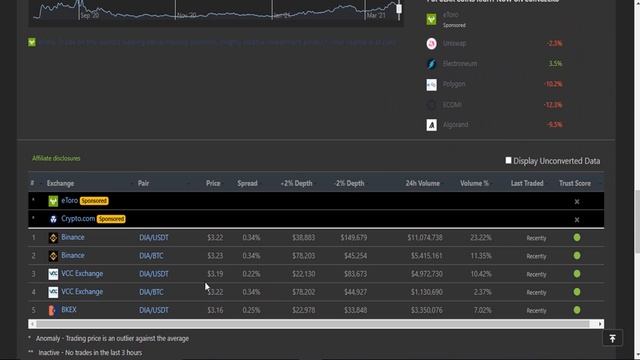Click the $3.19 price cell

pyautogui.click(x=215, y=274)
